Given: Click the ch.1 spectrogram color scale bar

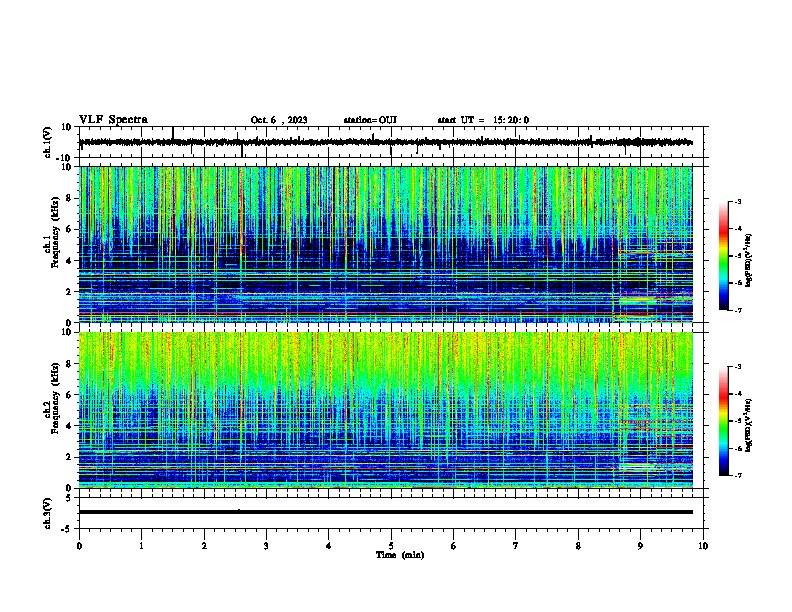Looking at the screenshot, I should tap(723, 256).
